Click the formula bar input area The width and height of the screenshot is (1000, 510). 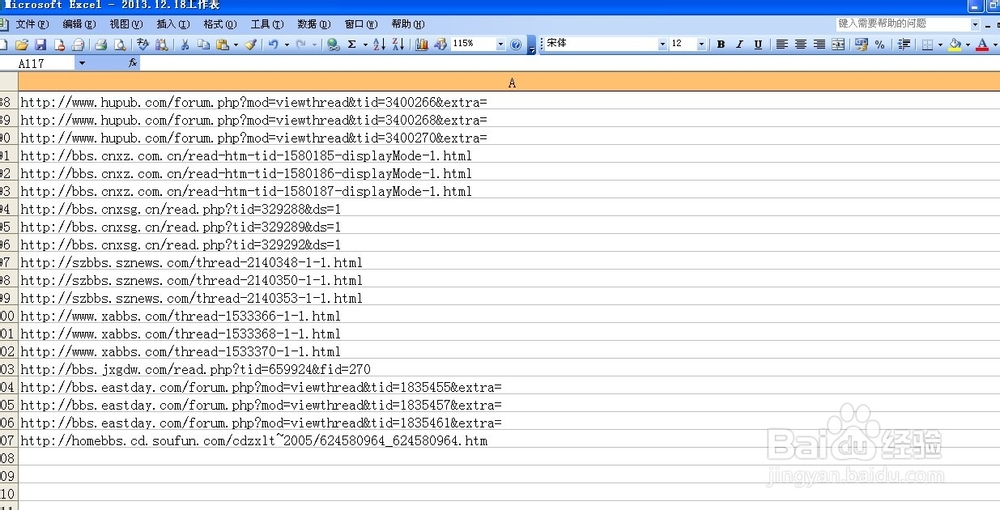tap(570, 63)
